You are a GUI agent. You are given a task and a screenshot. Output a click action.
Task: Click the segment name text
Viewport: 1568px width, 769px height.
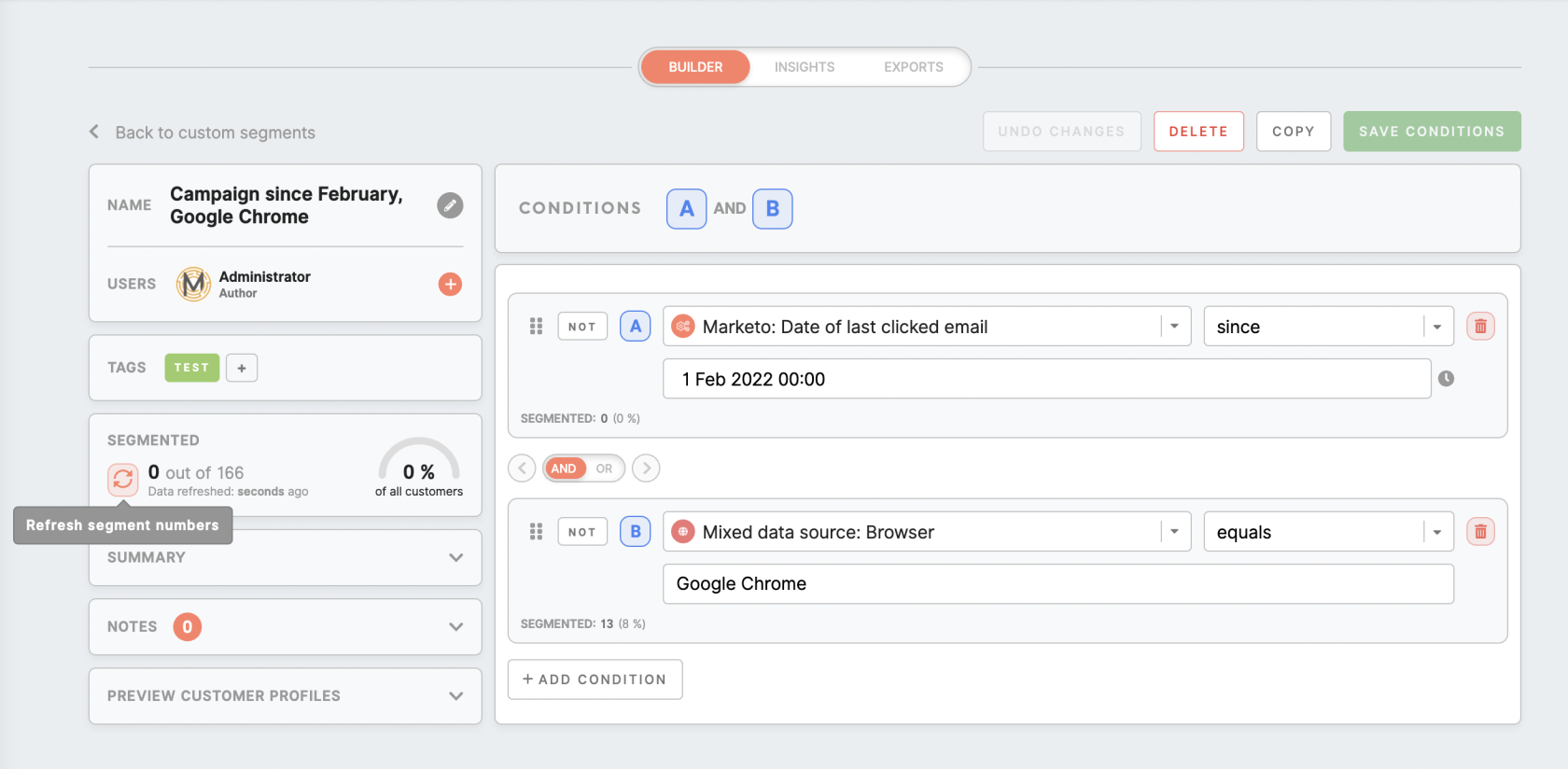point(287,205)
